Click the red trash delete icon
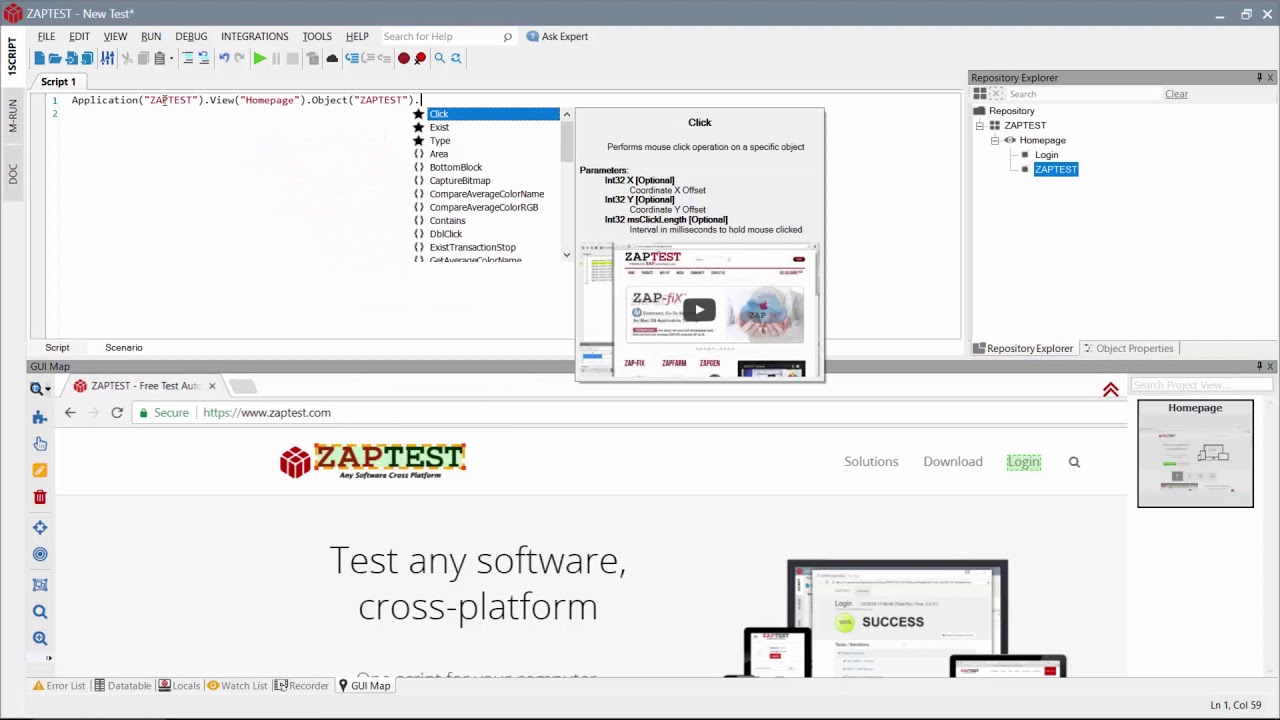 [x=40, y=497]
